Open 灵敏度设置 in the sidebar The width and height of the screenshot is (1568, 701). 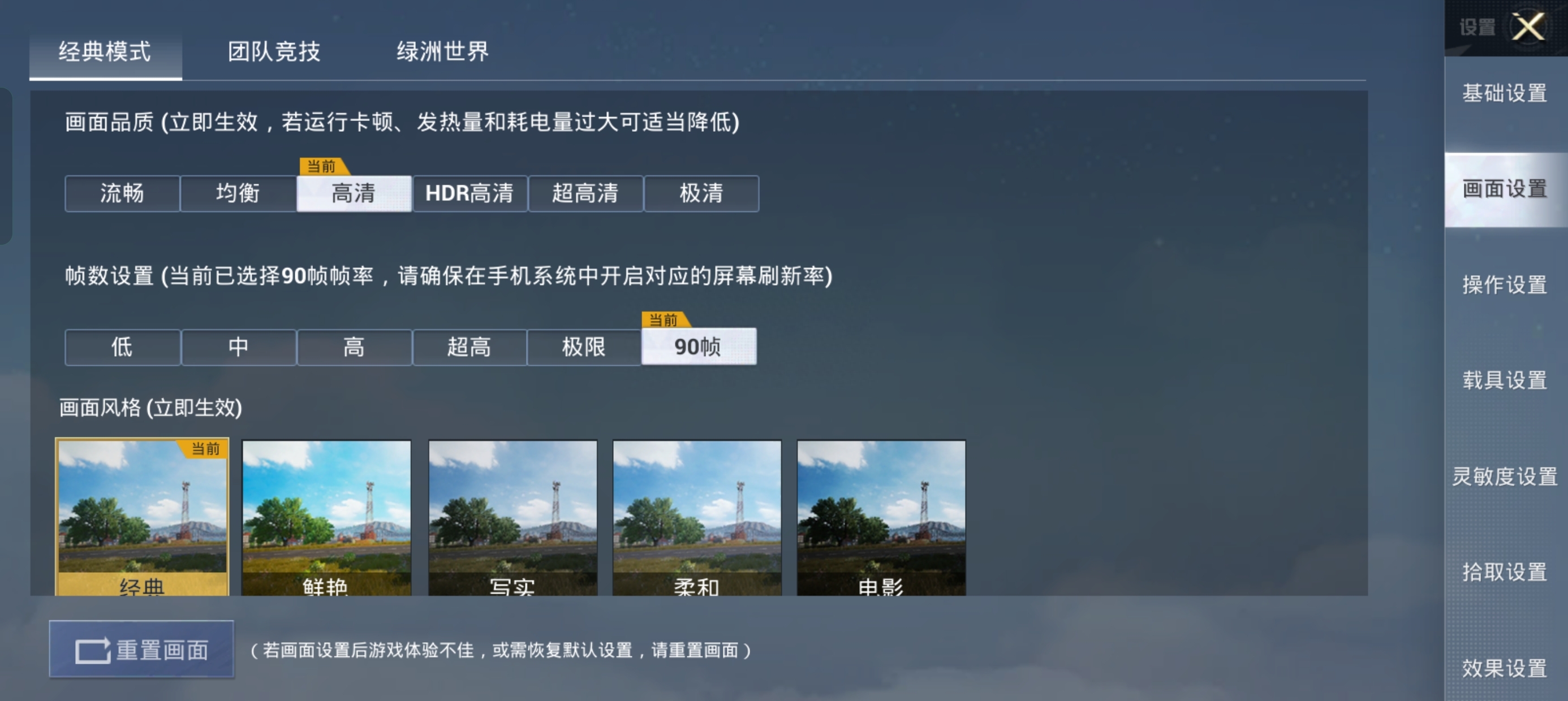pos(1506,477)
